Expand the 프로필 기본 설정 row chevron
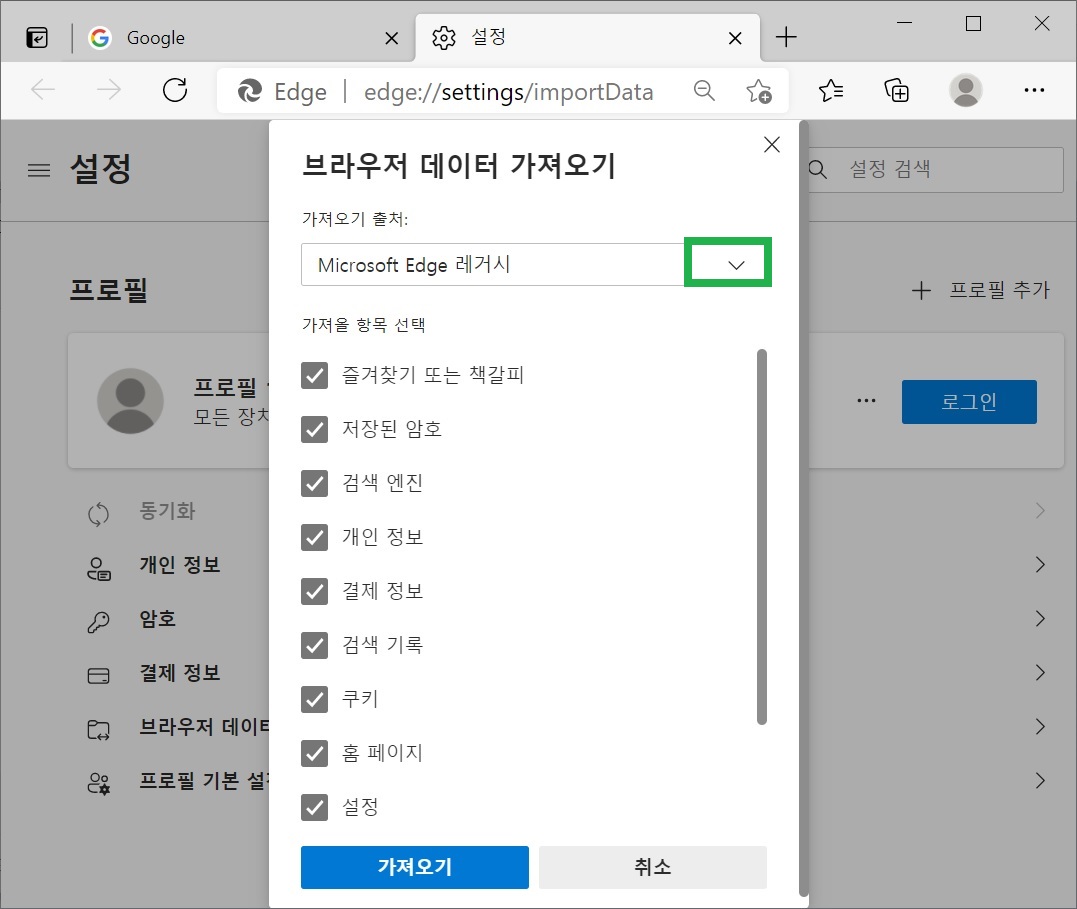 1040,781
